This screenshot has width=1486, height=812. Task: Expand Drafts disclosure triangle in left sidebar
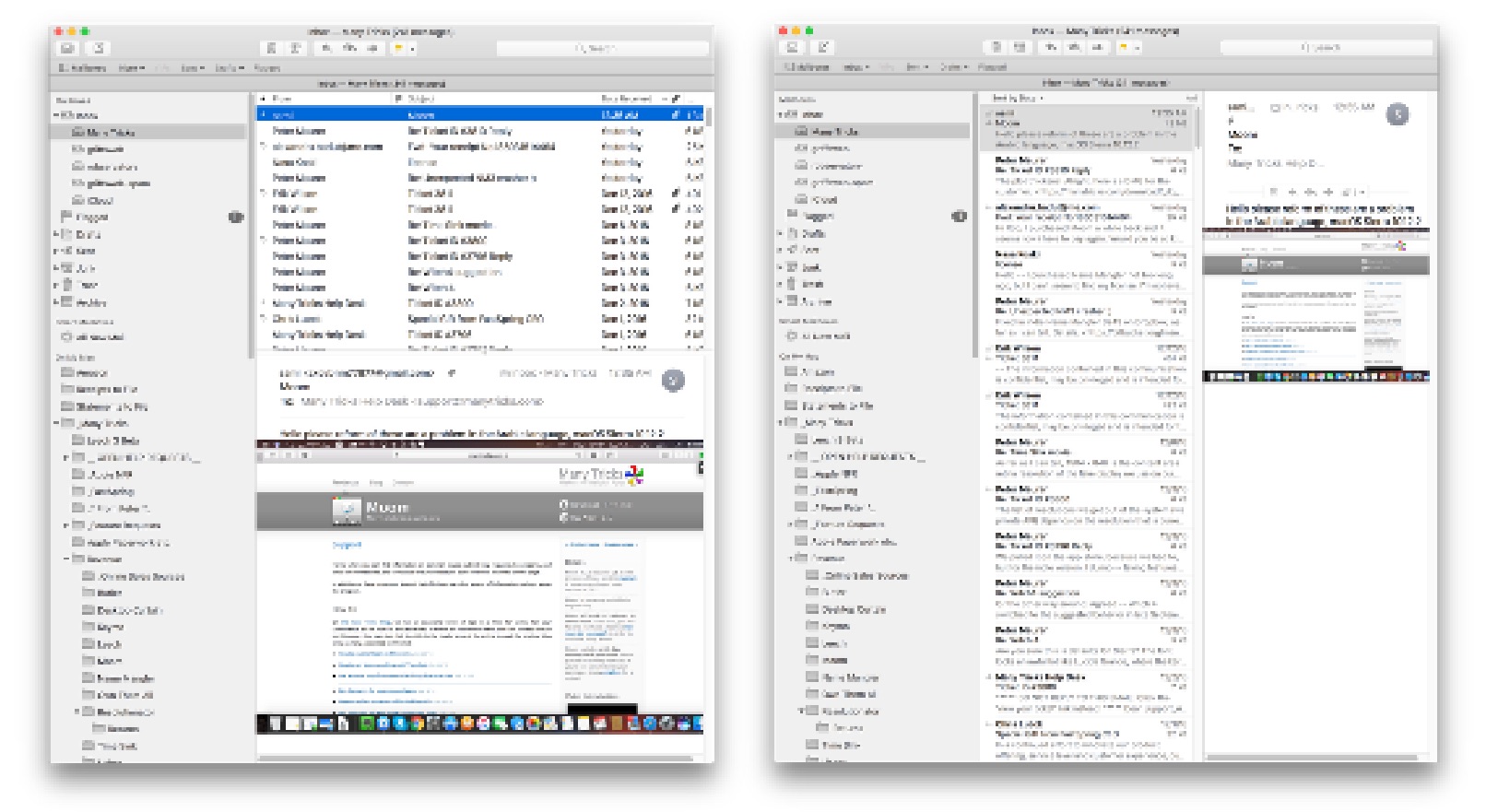click(55, 234)
